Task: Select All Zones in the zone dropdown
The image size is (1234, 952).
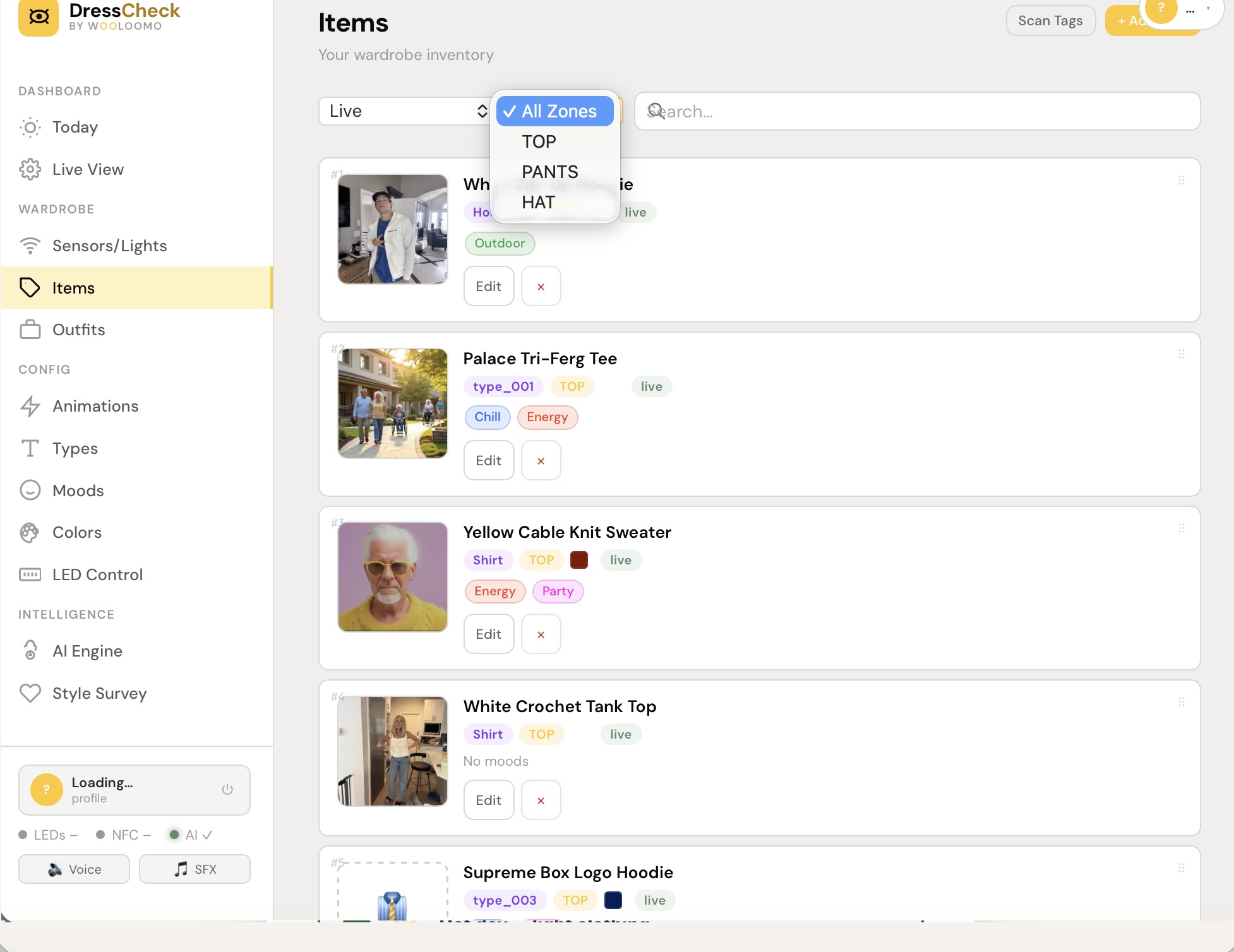Action: (554, 111)
